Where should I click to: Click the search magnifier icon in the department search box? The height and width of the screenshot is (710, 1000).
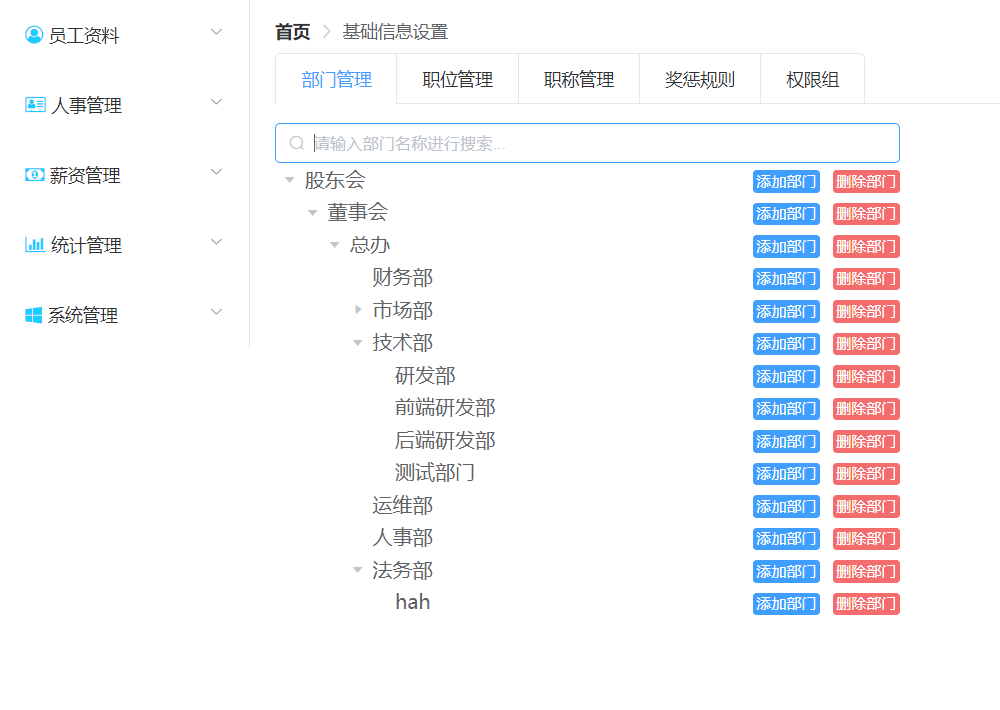tap(297, 143)
